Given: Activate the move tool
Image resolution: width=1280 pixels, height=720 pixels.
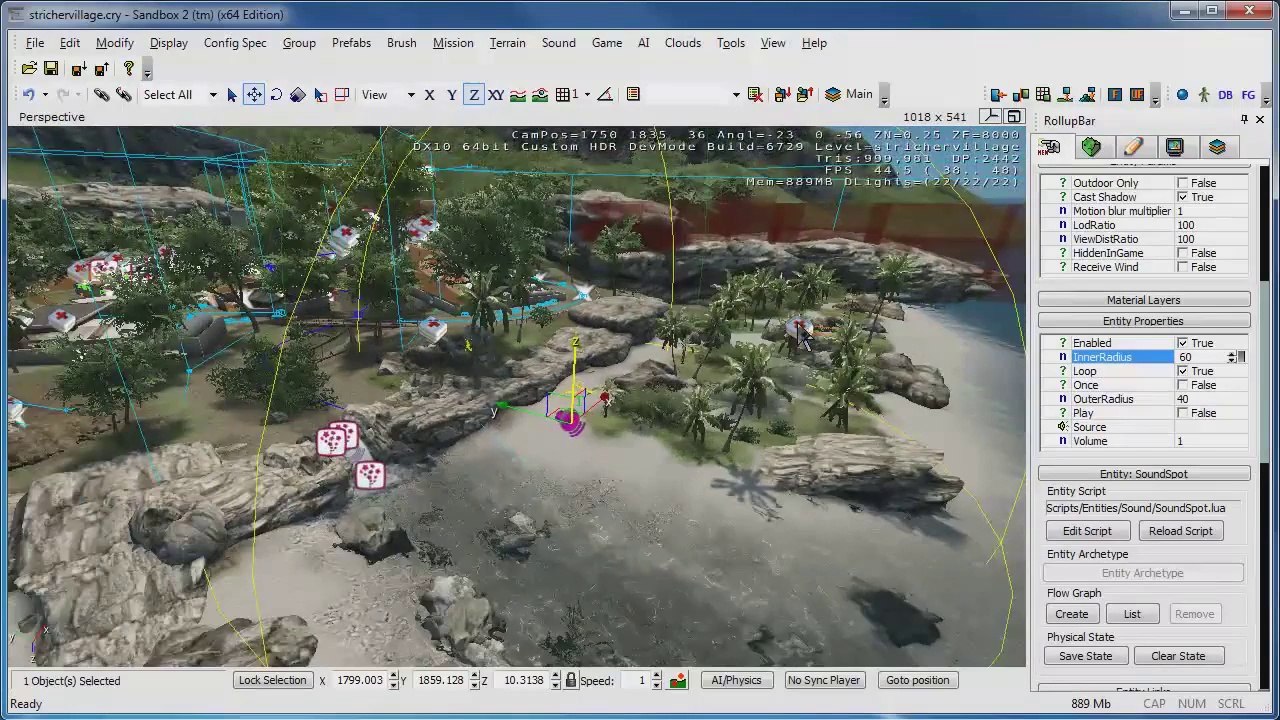Looking at the screenshot, I should click(x=254, y=94).
